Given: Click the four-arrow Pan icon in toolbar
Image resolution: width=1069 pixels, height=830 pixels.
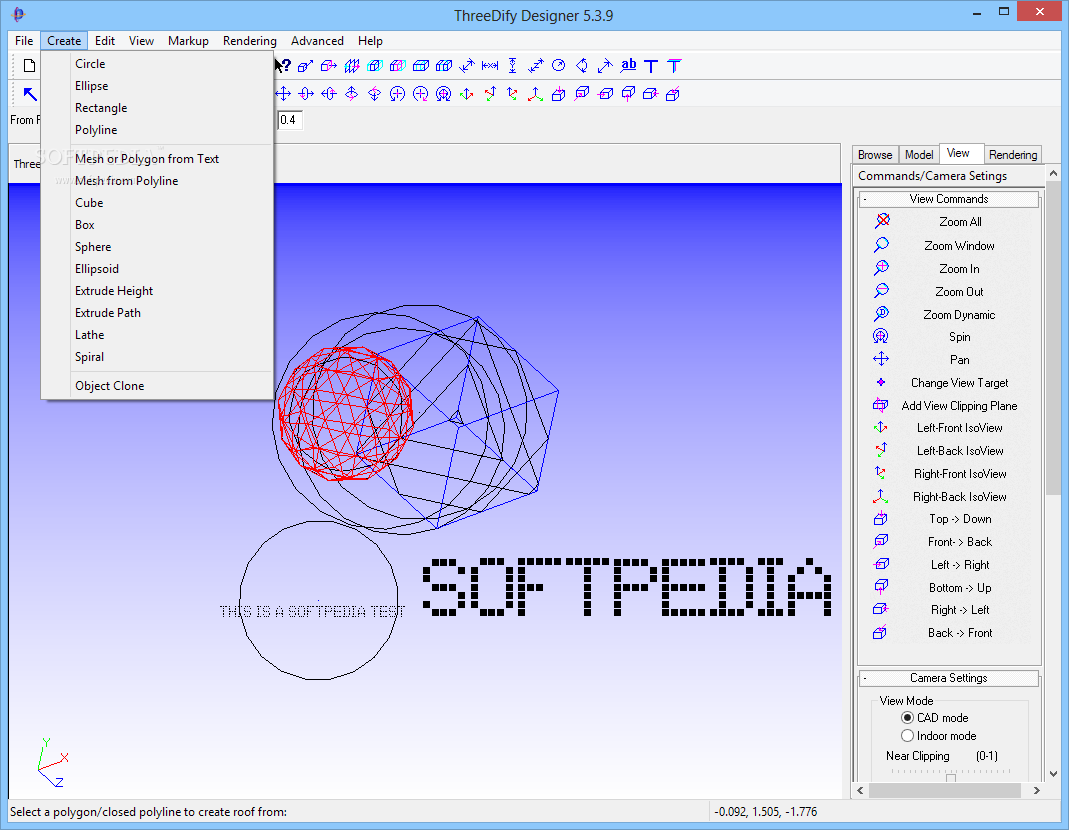Looking at the screenshot, I should (284, 94).
